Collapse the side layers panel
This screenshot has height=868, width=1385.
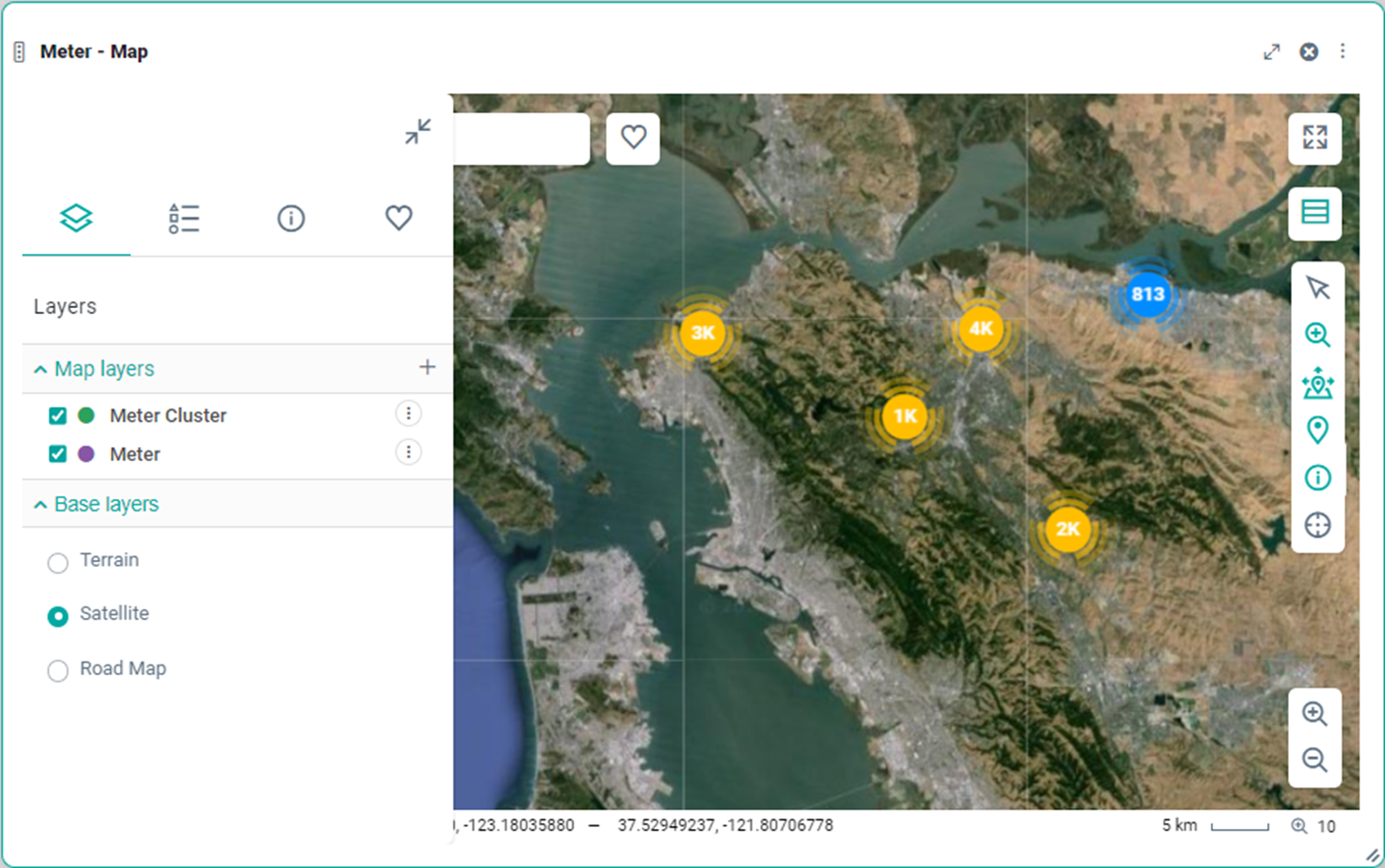pos(418,131)
